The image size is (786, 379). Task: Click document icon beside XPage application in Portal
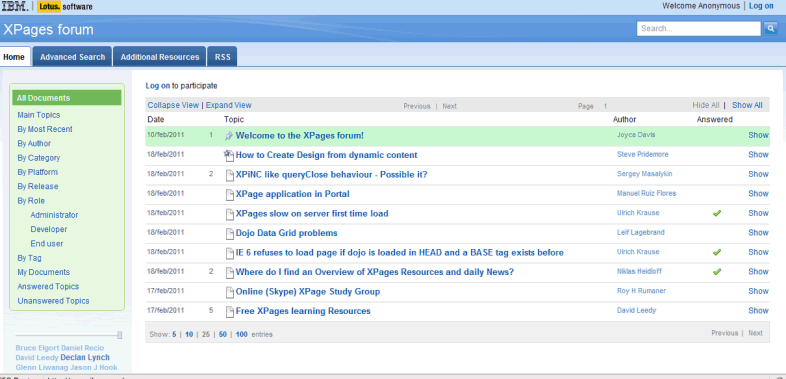point(230,195)
